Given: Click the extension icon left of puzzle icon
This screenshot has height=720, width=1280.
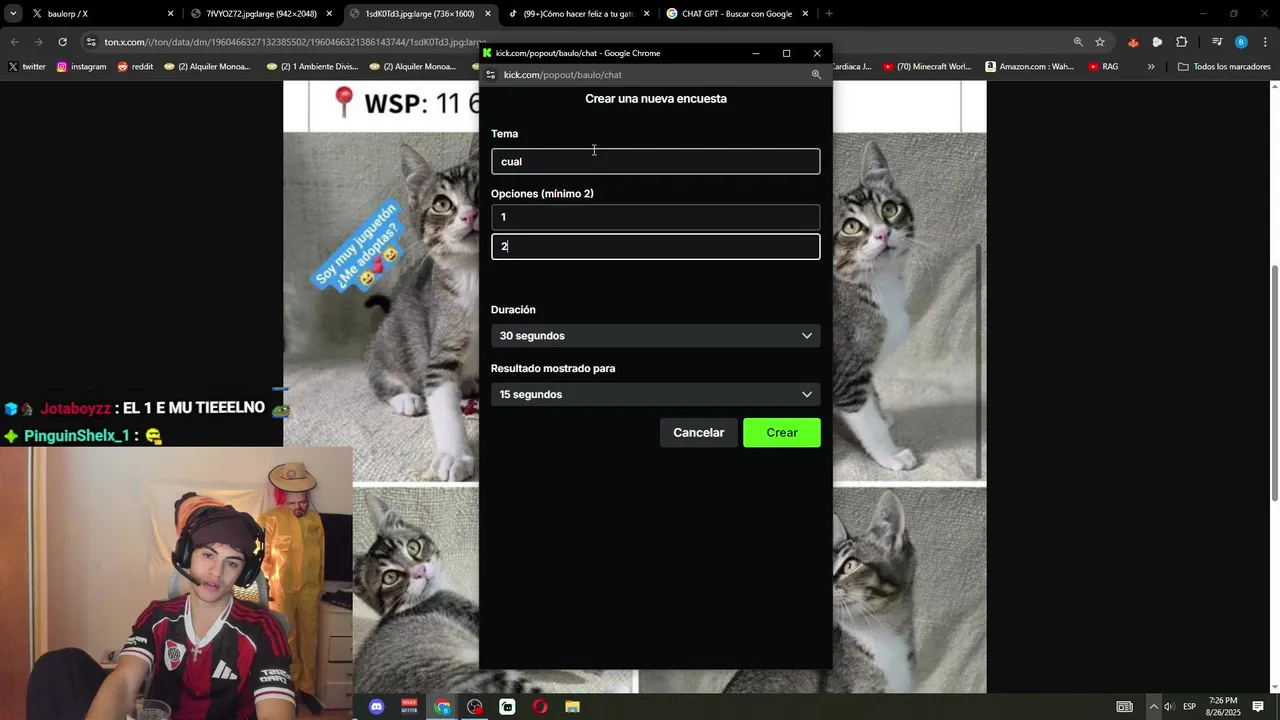Looking at the screenshot, I should tap(1157, 42).
